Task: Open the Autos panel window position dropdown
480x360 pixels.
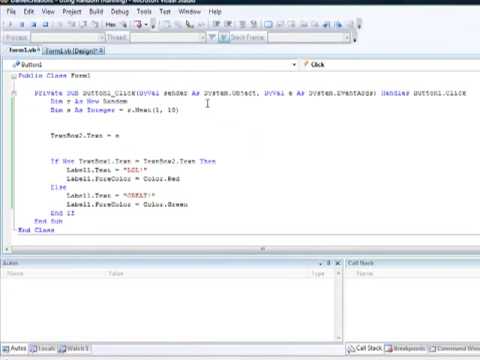Action: coord(321,263)
